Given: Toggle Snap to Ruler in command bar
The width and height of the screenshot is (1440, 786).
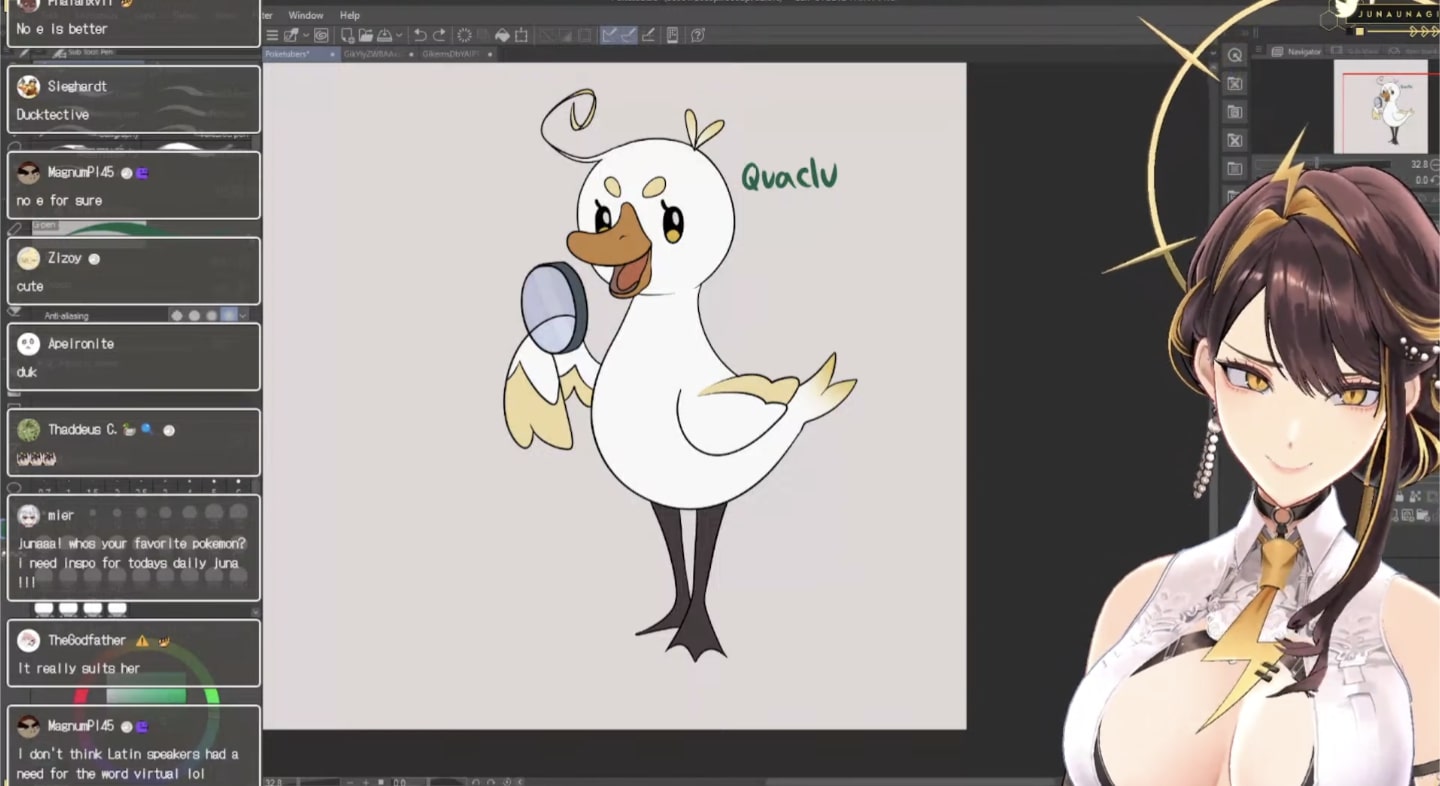Looking at the screenshot, I should point(609,35).
